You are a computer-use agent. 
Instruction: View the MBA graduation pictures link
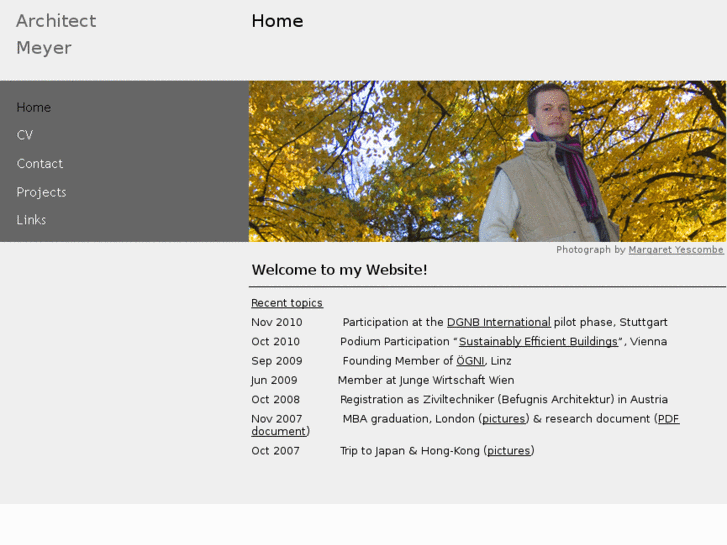[x=504, y=419]
